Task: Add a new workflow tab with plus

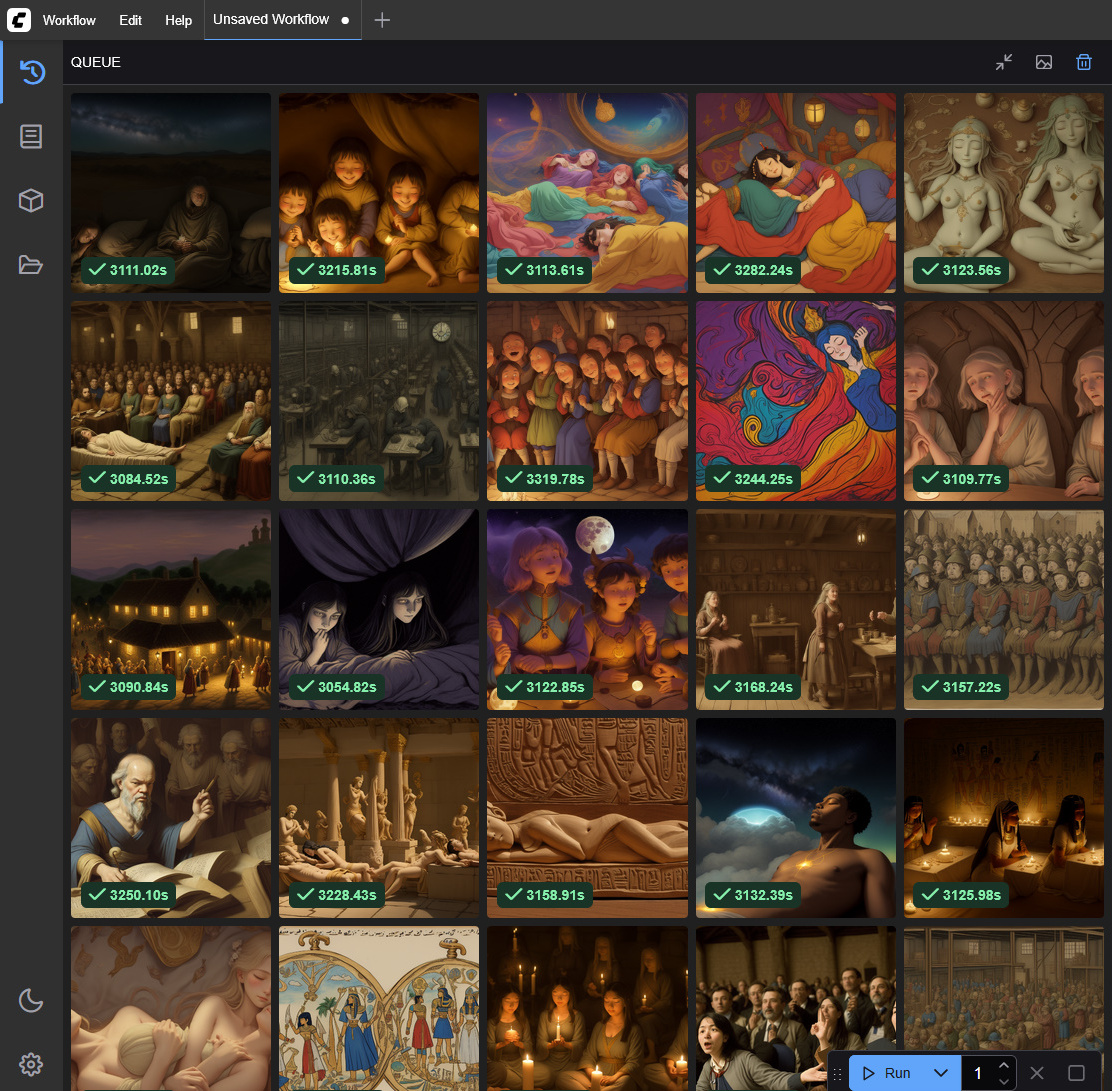Action: coord(382,20)
